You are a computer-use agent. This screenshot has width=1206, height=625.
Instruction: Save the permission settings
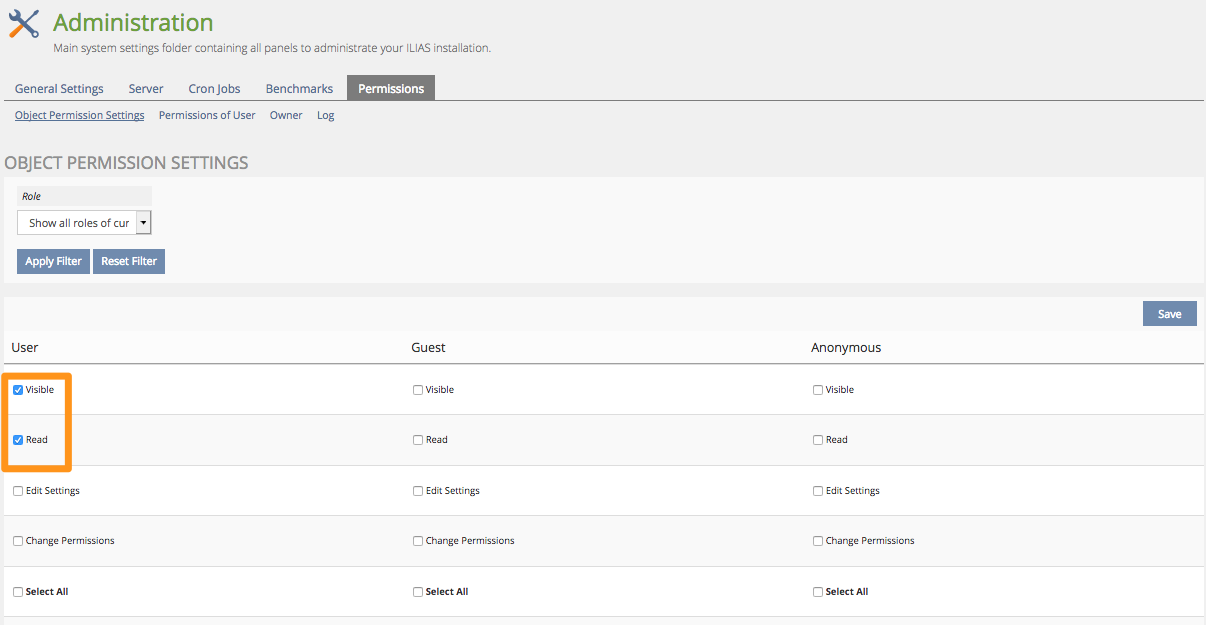pos(1169,314)
